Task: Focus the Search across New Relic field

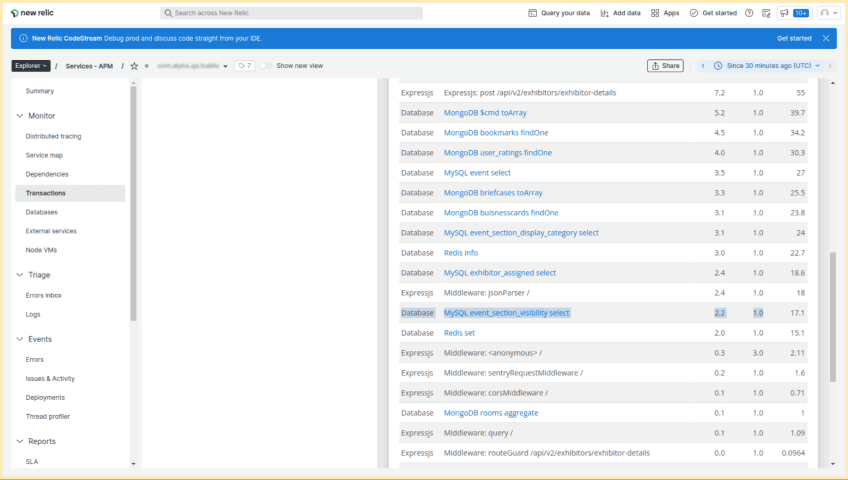Action: [292, 13]
